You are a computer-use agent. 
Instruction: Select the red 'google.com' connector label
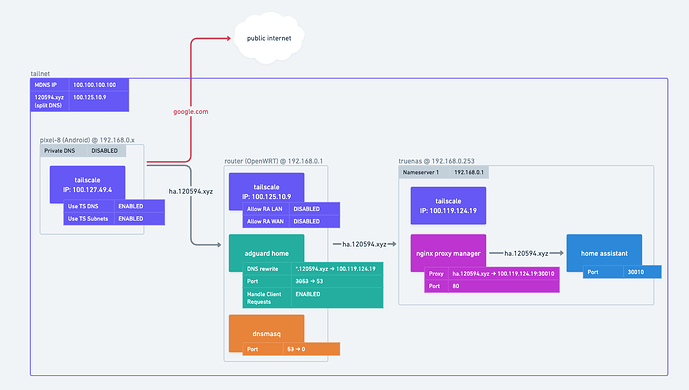point(191,112)
